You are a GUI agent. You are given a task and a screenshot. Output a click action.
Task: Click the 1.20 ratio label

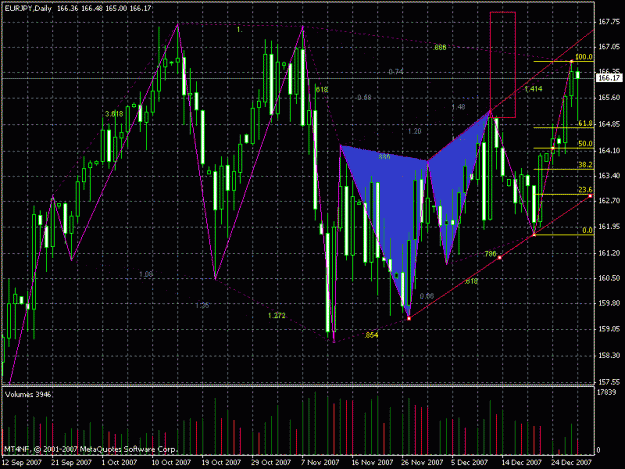(x=415, y=131)
